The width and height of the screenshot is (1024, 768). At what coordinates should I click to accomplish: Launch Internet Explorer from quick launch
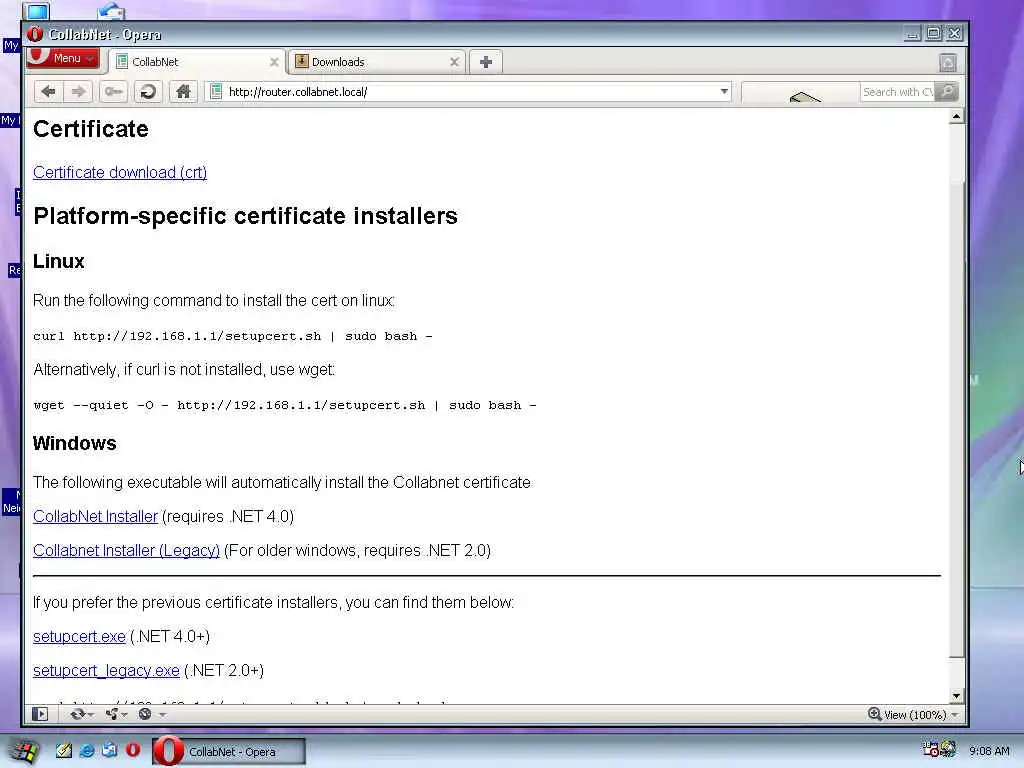86,751
